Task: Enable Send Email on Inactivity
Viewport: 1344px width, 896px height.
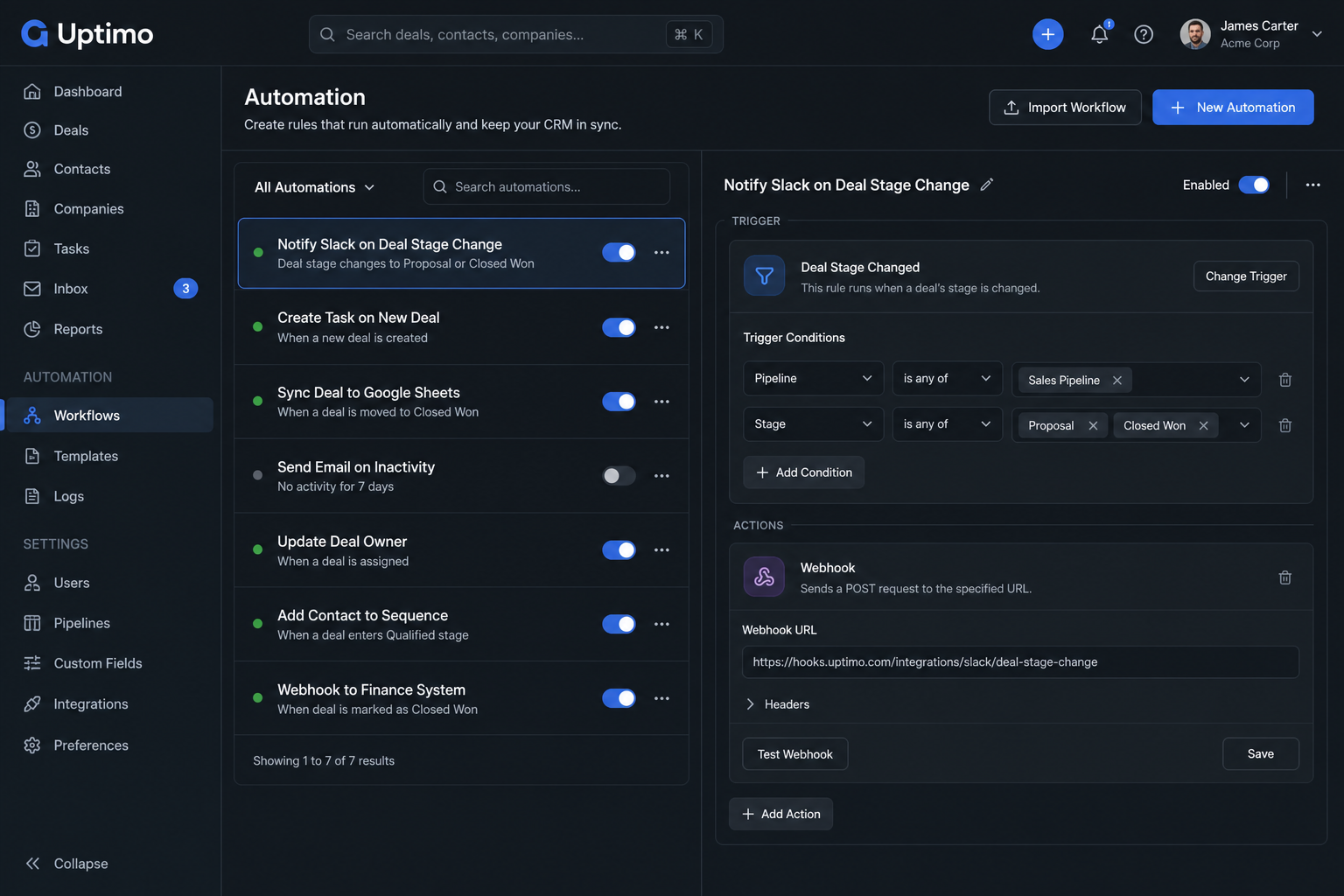Action: (x=619, y=476)
